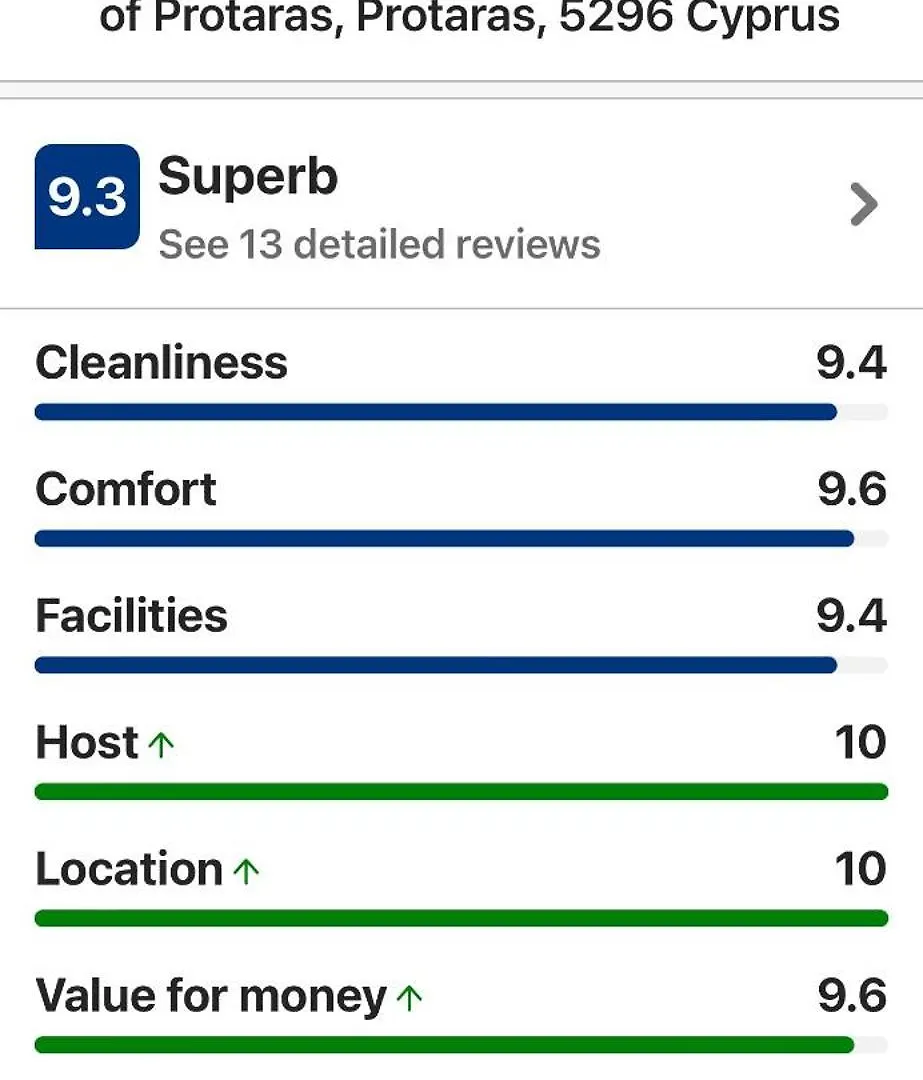Click the Cleanliness rating bar
Image resolution: width=923 pixels, height=1080 pixels.
[x=462, y=412]
